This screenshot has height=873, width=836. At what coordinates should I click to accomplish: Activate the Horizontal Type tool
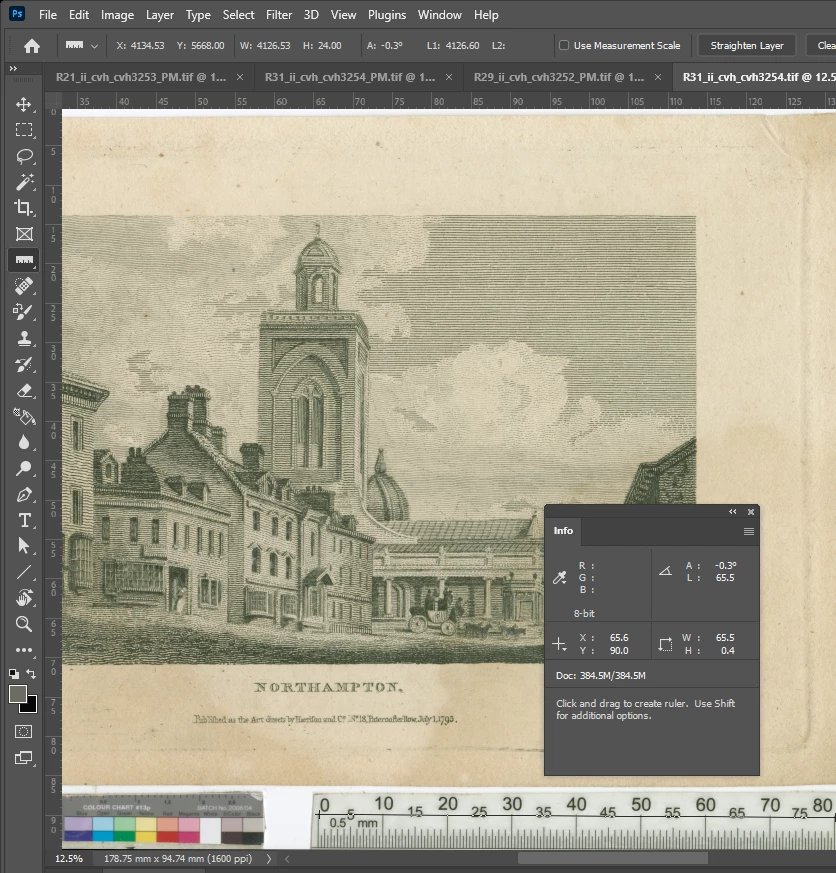pyautogui.click(x=24, y=520)
